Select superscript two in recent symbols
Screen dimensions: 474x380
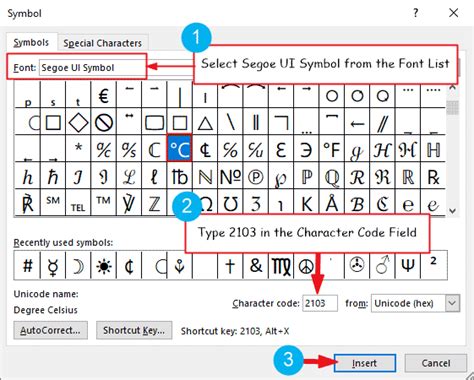pyautogui.click(x=433, y=266)
